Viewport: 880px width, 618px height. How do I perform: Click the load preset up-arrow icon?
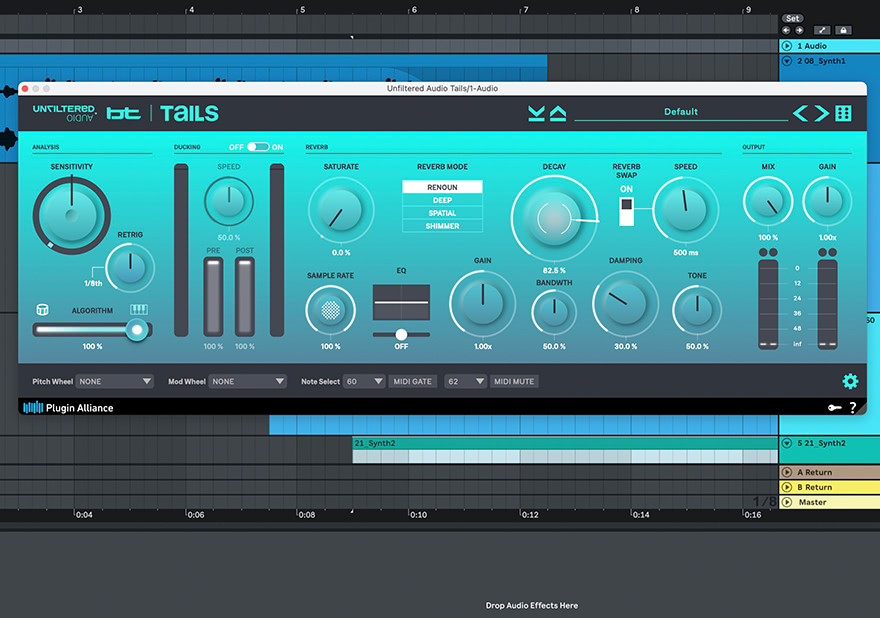coord(558,113)
